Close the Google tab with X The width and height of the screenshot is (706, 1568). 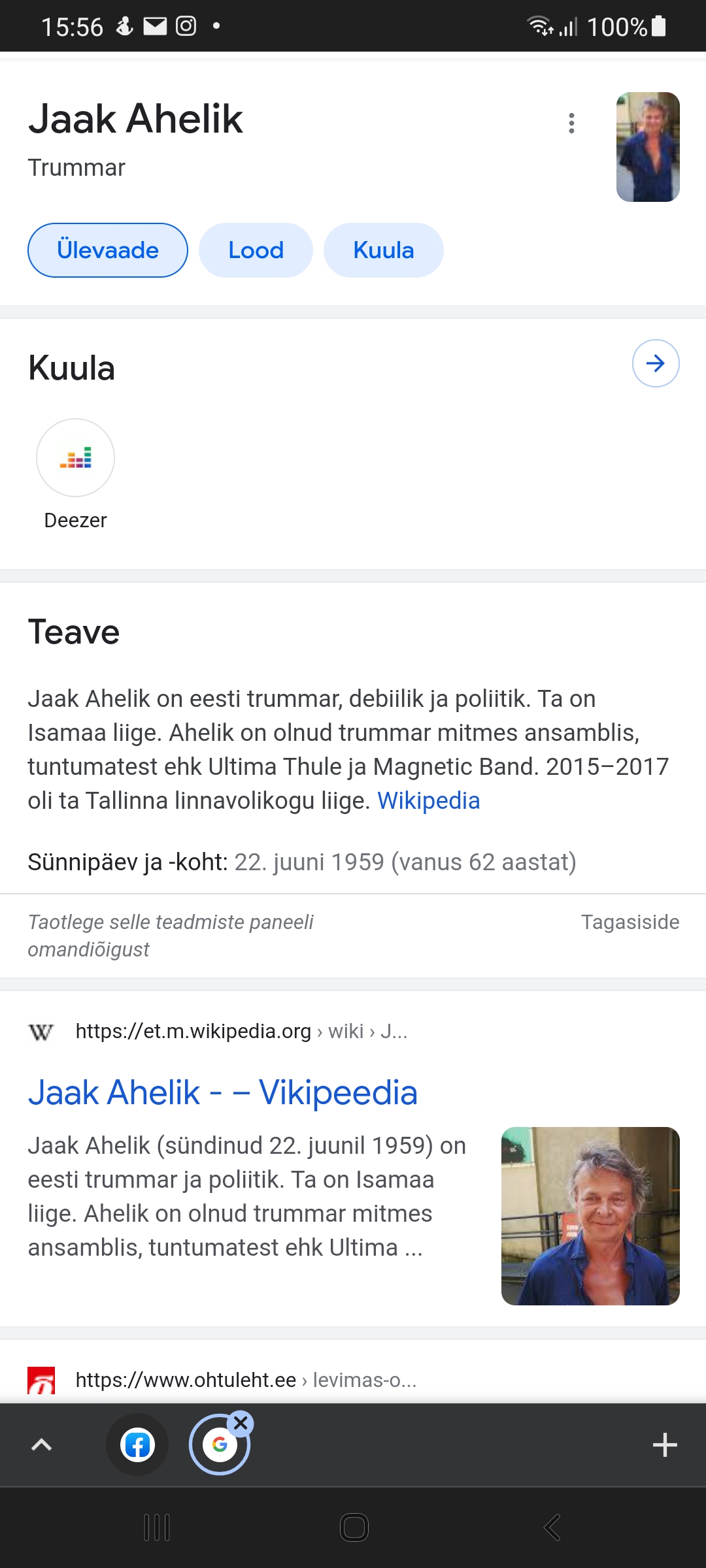tap(241, 1422)
